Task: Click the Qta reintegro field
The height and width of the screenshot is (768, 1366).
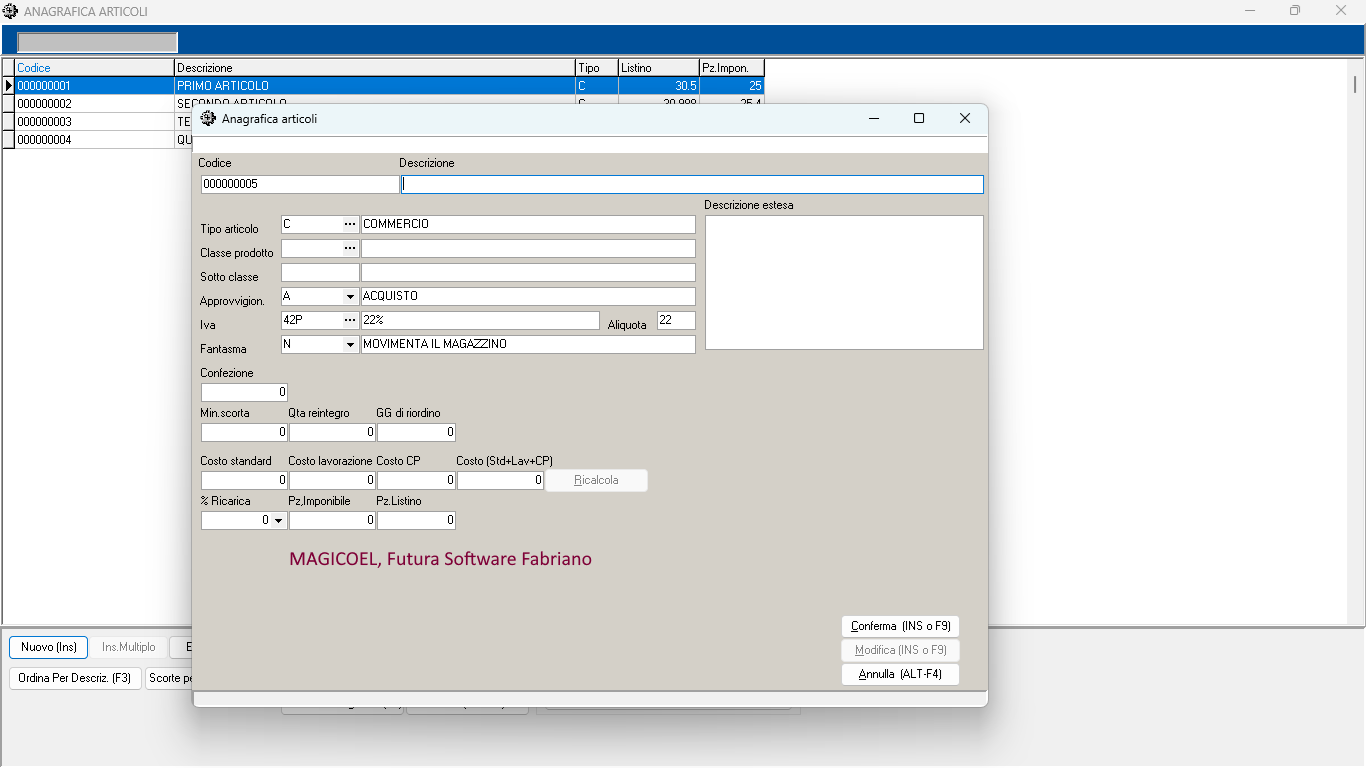Action: [x=332, y=432]
